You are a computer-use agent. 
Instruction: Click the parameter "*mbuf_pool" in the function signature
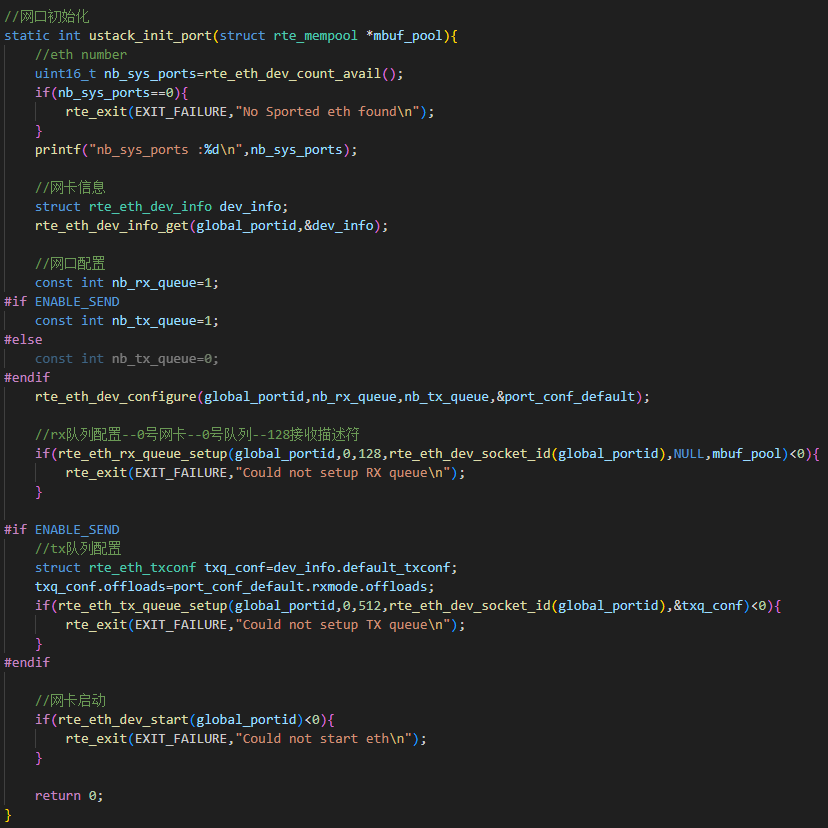coord(404,36)
